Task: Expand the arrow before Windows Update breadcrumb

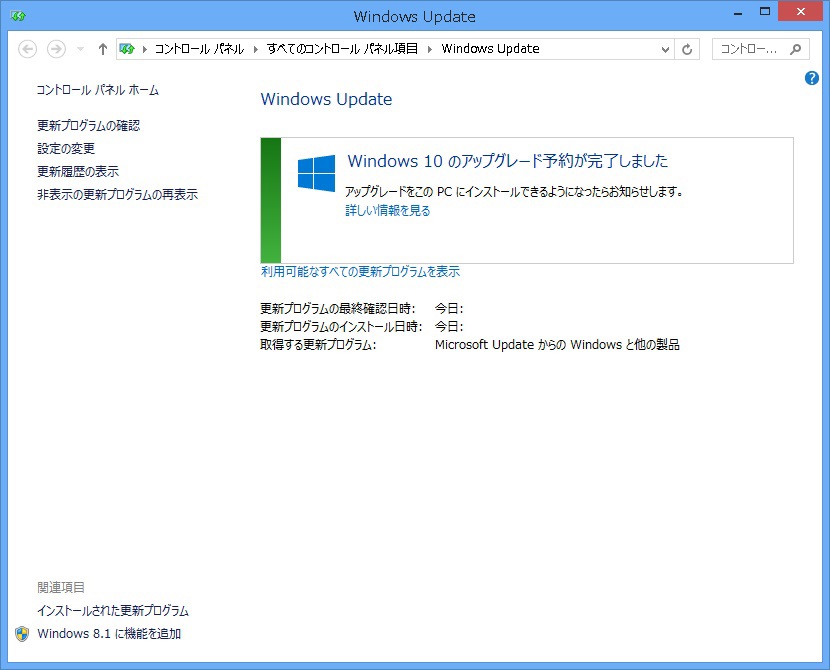Action: (430, 49)
